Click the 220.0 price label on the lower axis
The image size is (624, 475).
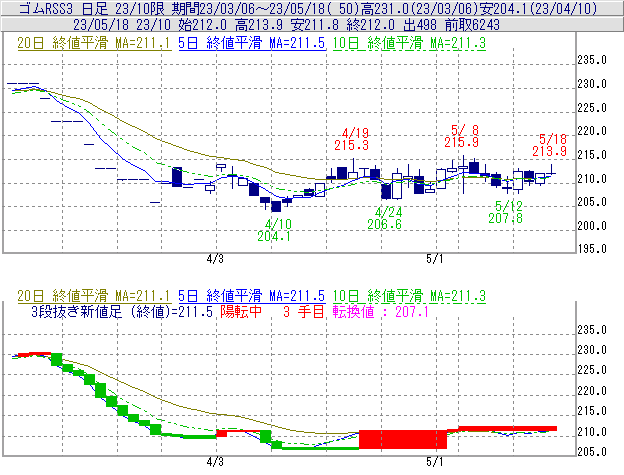(592, 391)
